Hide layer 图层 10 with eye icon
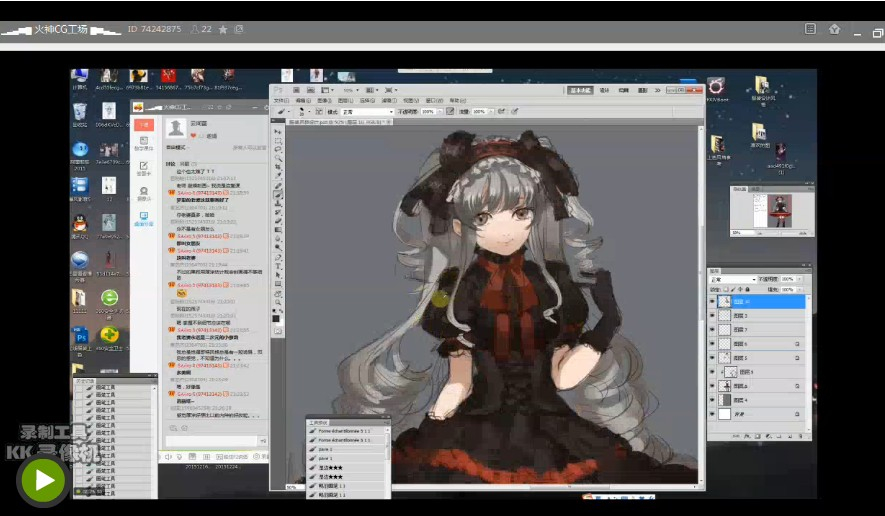885x516 pixels. (x=712, y=301)
